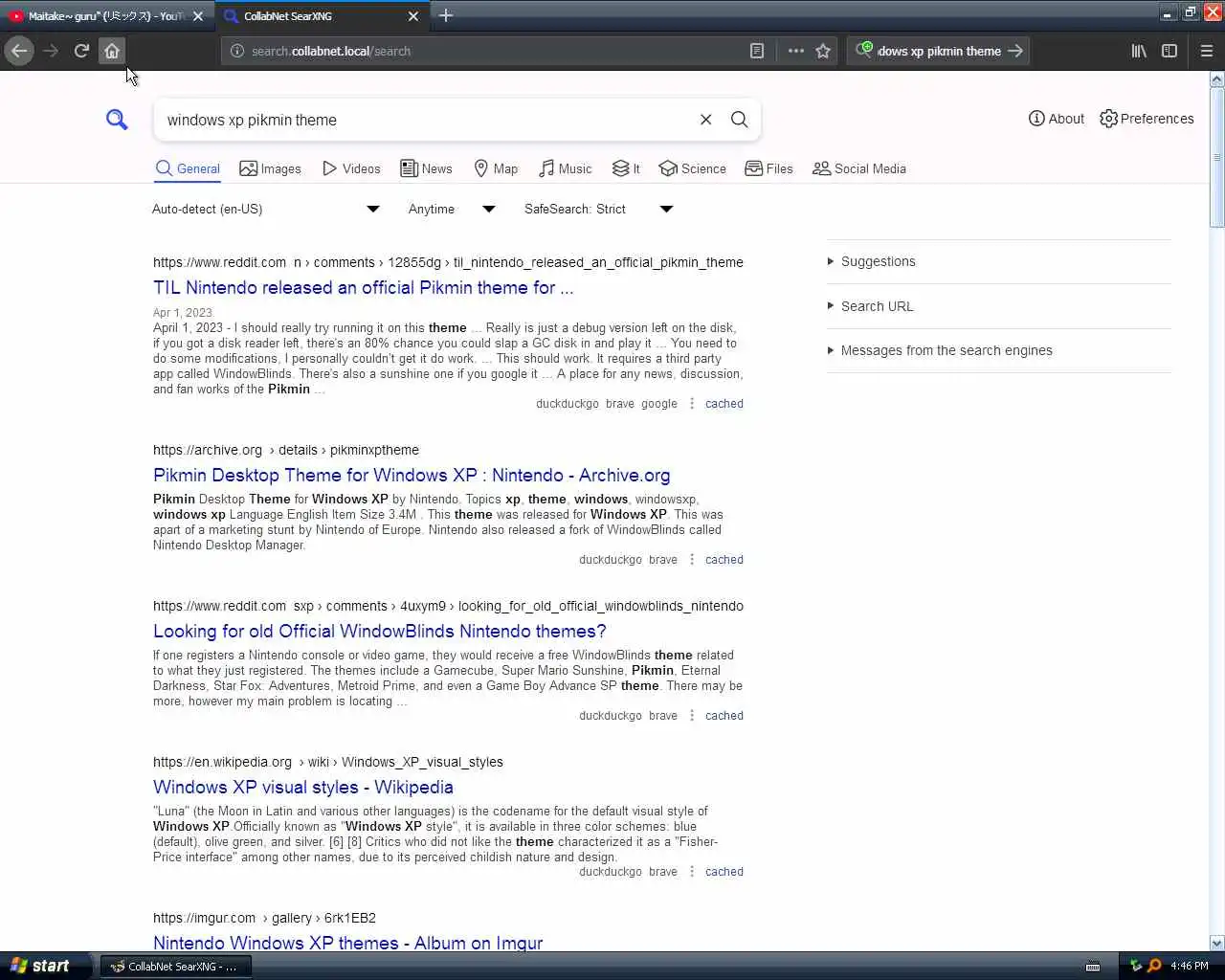This screenshot has height=980, width=1225.
Task: Show site information icon in address bar
Action: pyautogui.click(x=237, y=51)
